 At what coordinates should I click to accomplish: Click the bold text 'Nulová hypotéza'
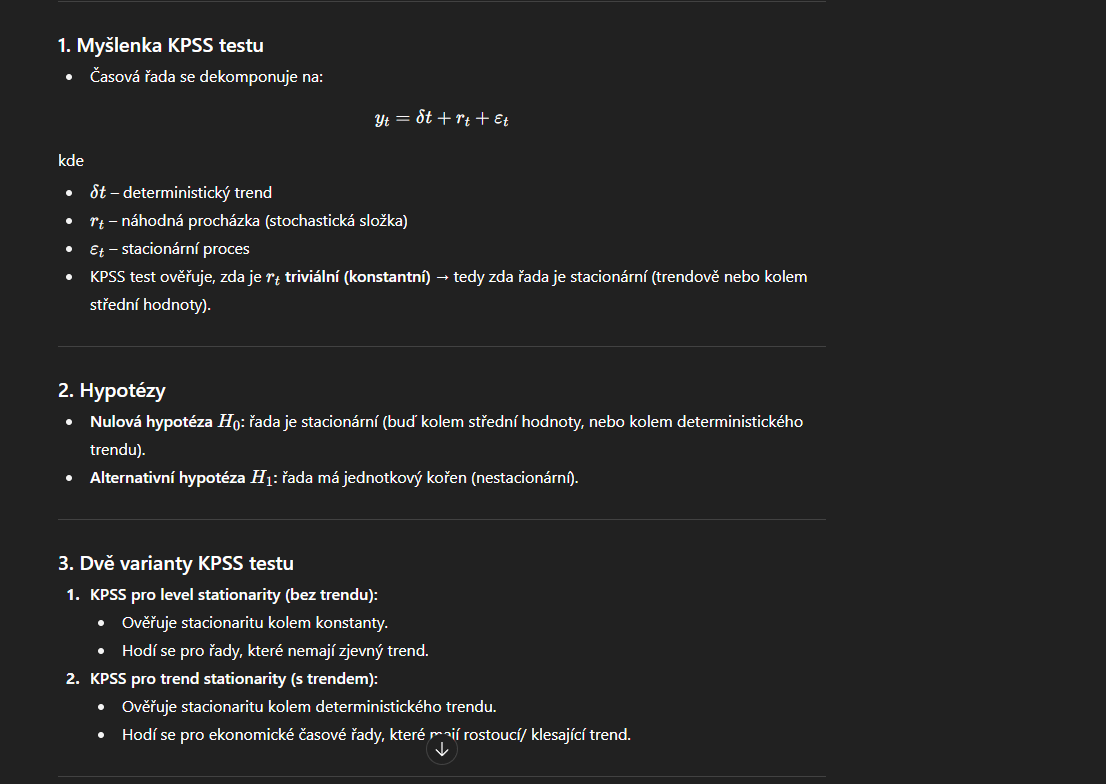tap(151, 422)
